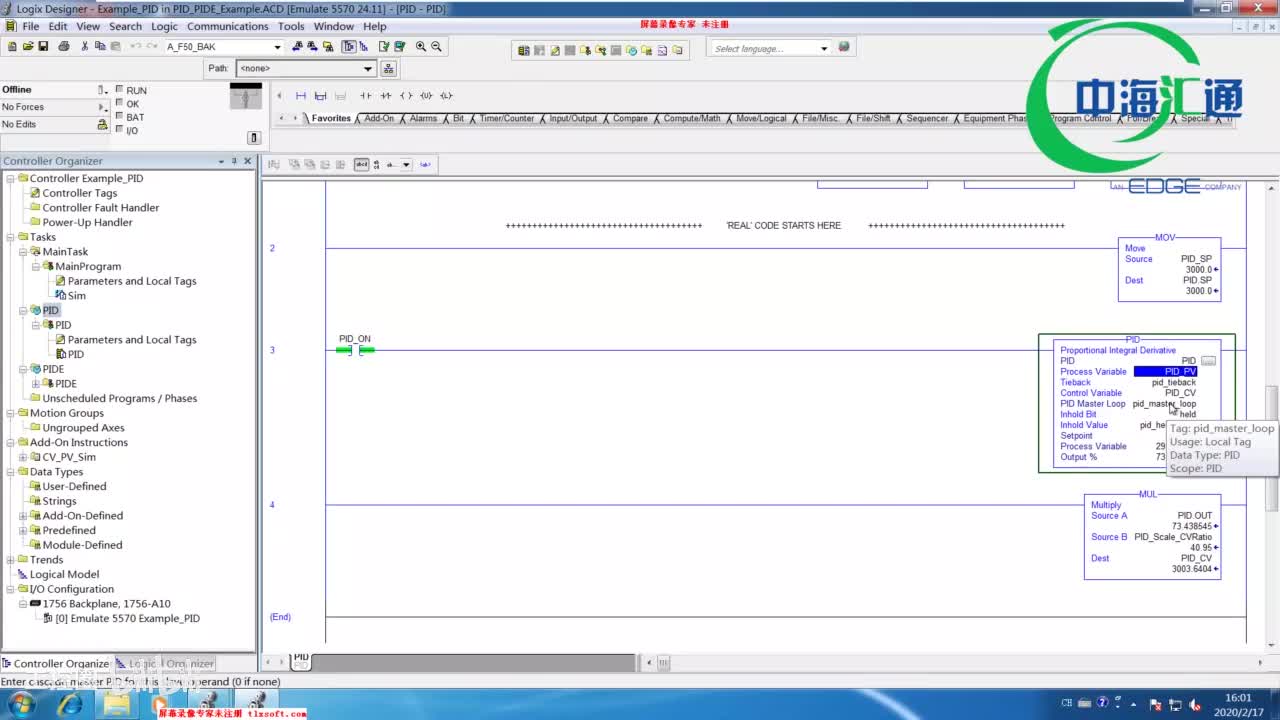This screenshot has height=720, width=1280.
Task: Expand the PIDE program node
Action: coord(36,384)
